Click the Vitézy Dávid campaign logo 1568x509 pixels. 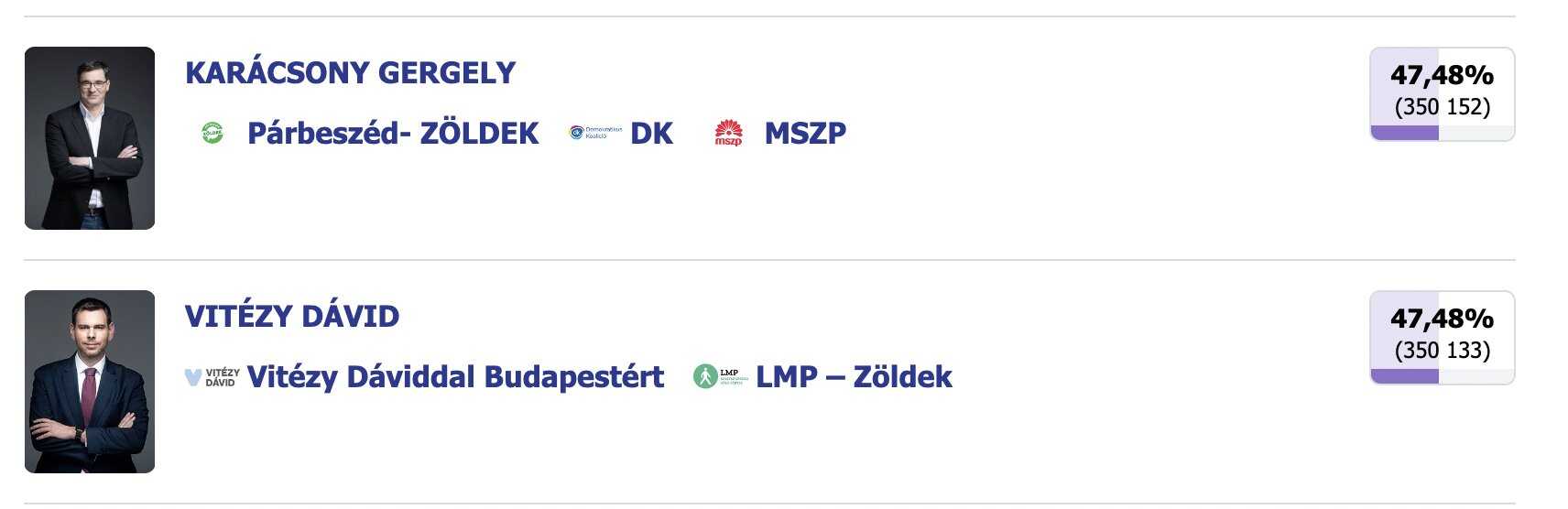(212, 376)
